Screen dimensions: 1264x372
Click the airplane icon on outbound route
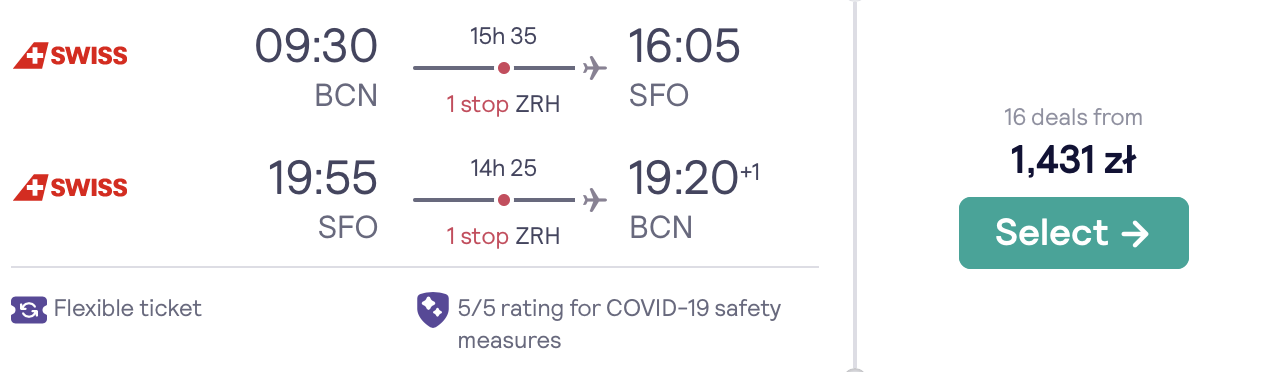[x=594, y=68]
